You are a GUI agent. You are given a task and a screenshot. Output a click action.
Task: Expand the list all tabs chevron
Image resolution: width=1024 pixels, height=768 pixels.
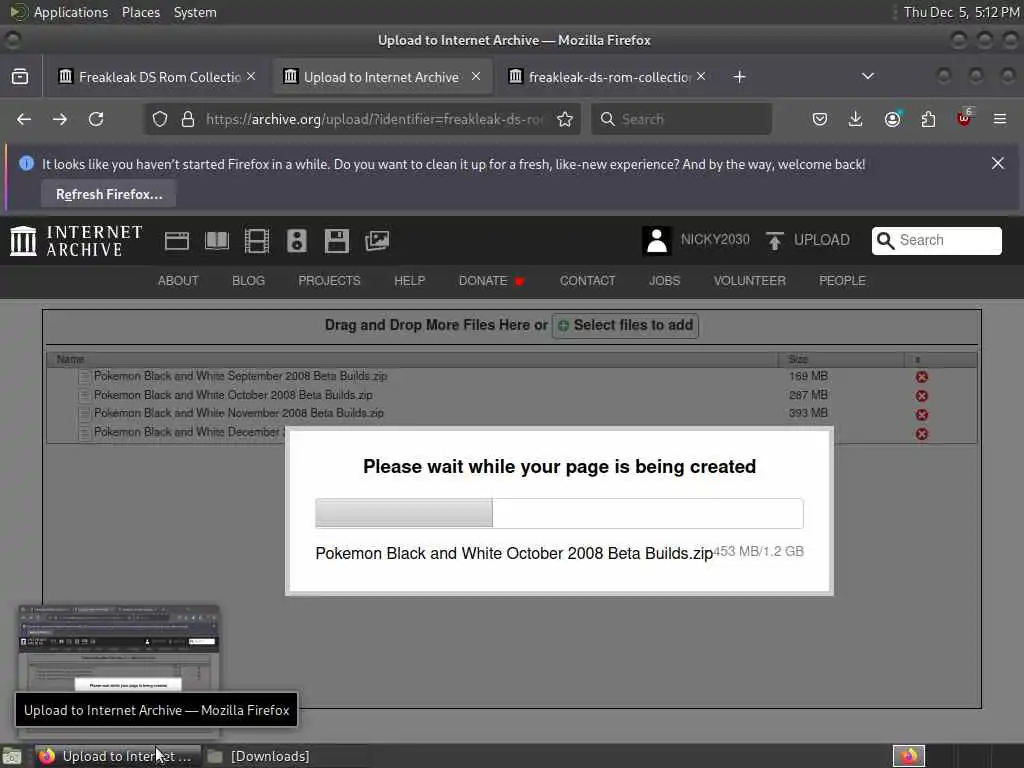pos(868,76)
